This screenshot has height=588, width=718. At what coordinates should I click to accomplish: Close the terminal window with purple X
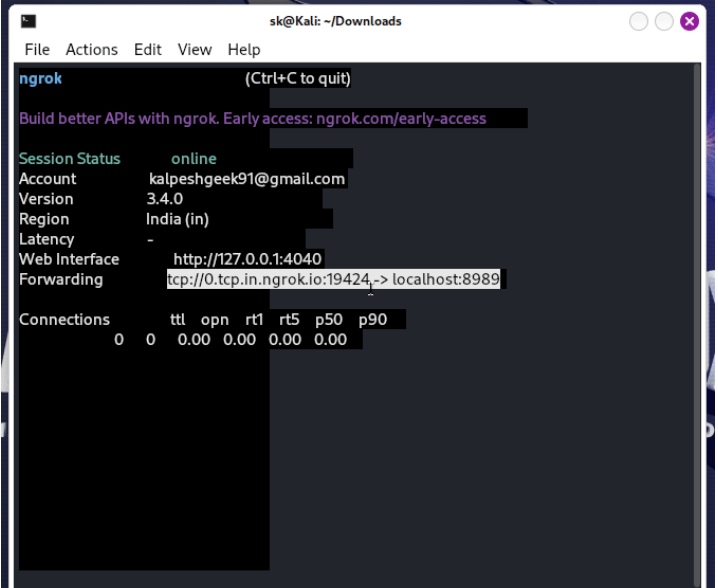click(x=689, y=21)
